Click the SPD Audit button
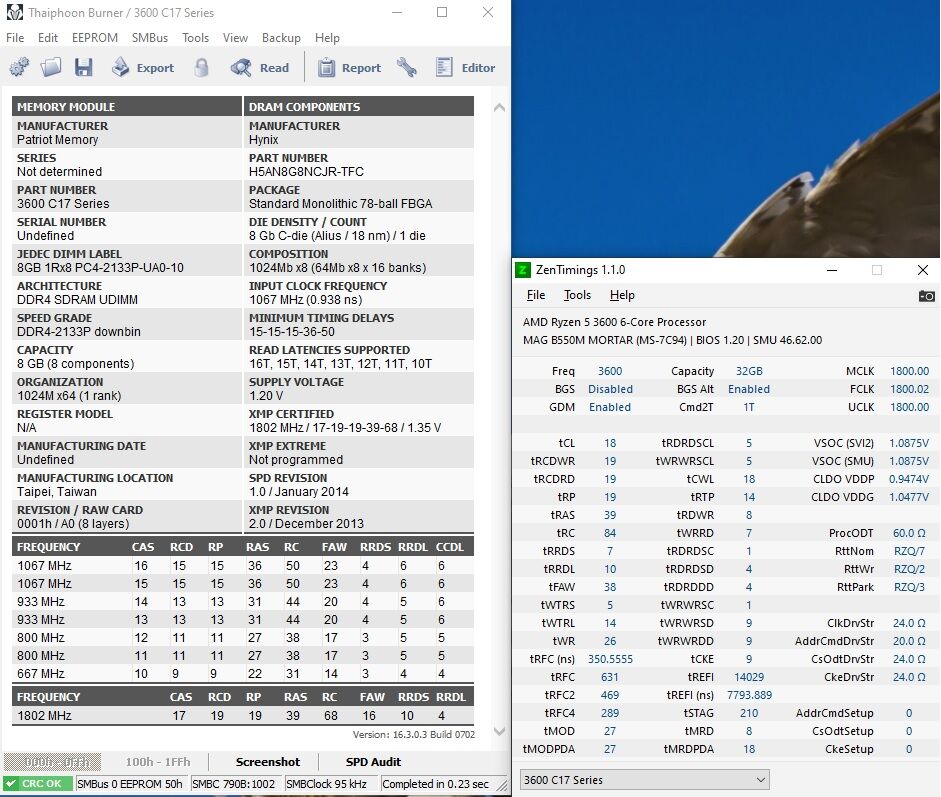This screenshot has height=797, width=941. tap(373, 762)
